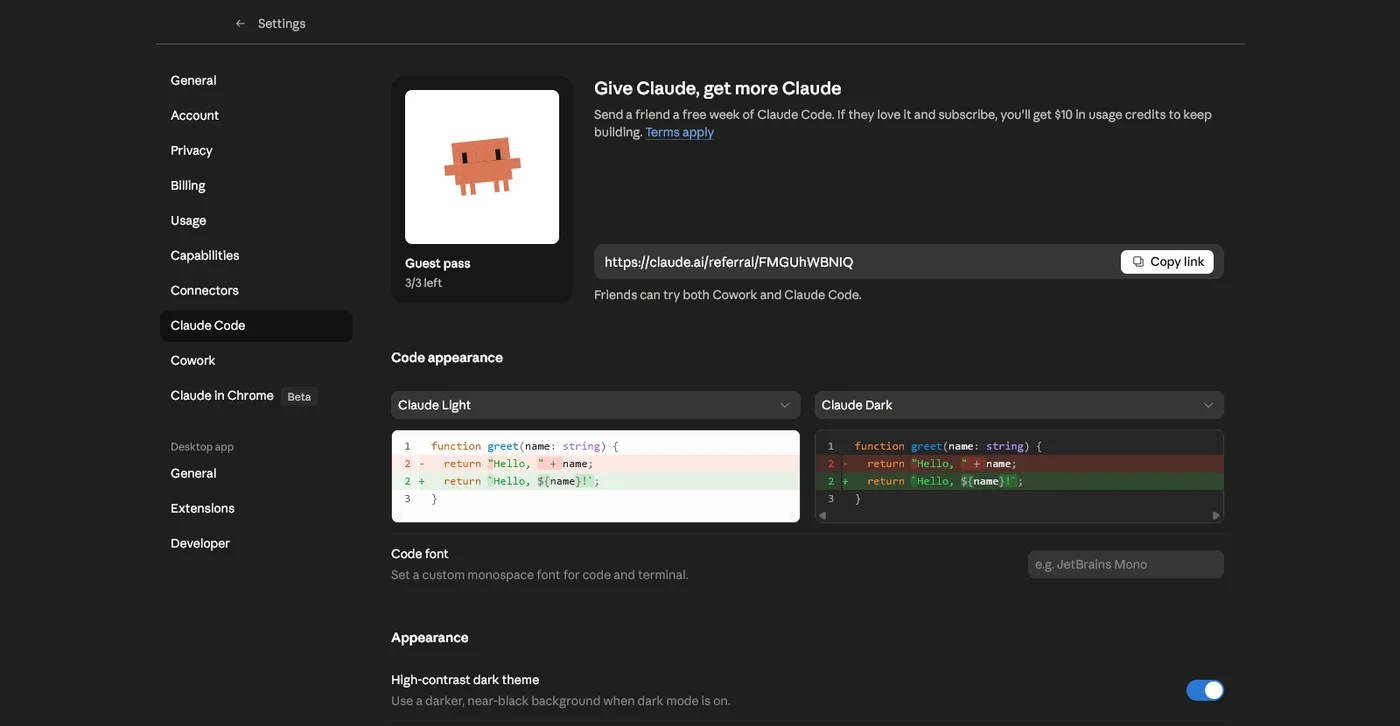The image size is (1400, 726).
Task: Open the Billing settings page
Action: [256, 185]
